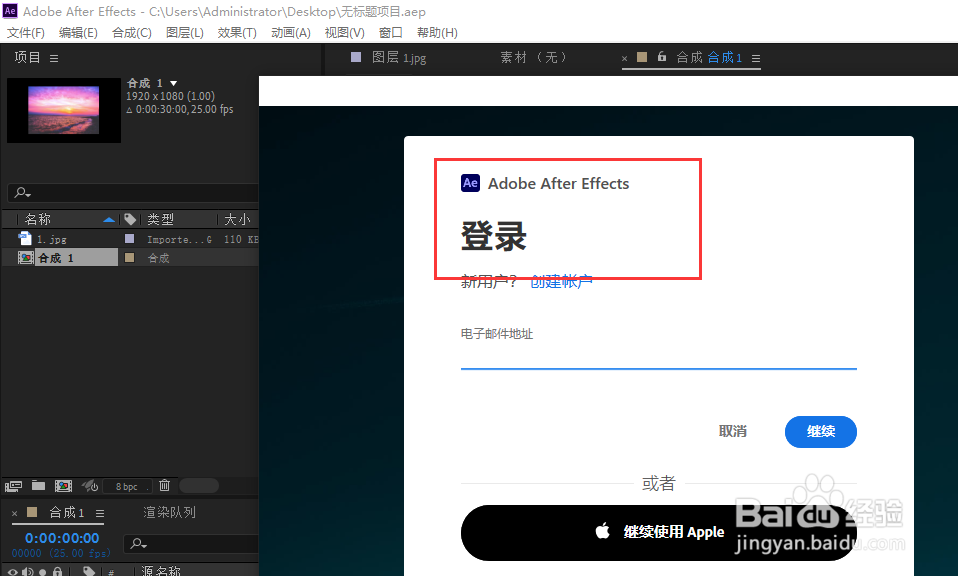
Task: Open the 效果(T) menu
Action: click(x=237, y=32)
